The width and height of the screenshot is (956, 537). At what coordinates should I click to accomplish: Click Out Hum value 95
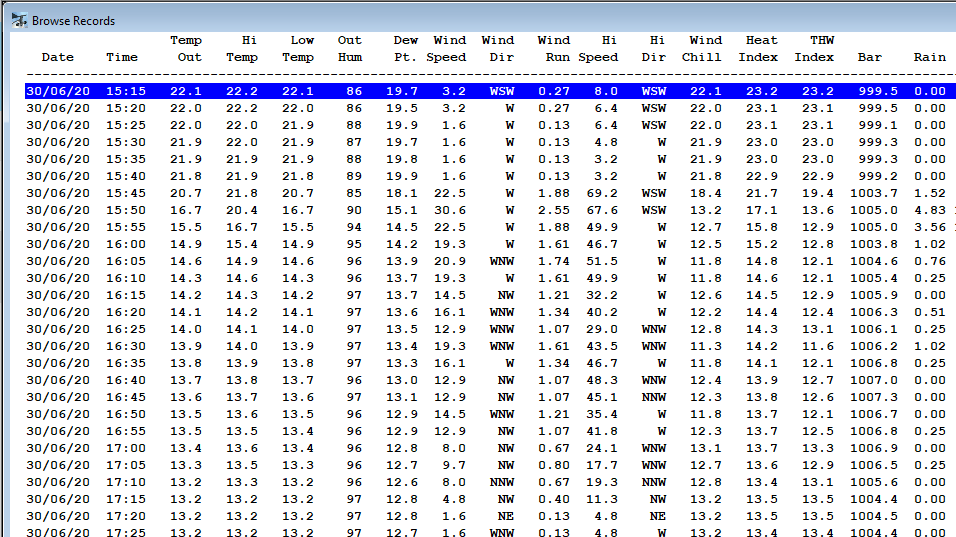pos(354,244)
